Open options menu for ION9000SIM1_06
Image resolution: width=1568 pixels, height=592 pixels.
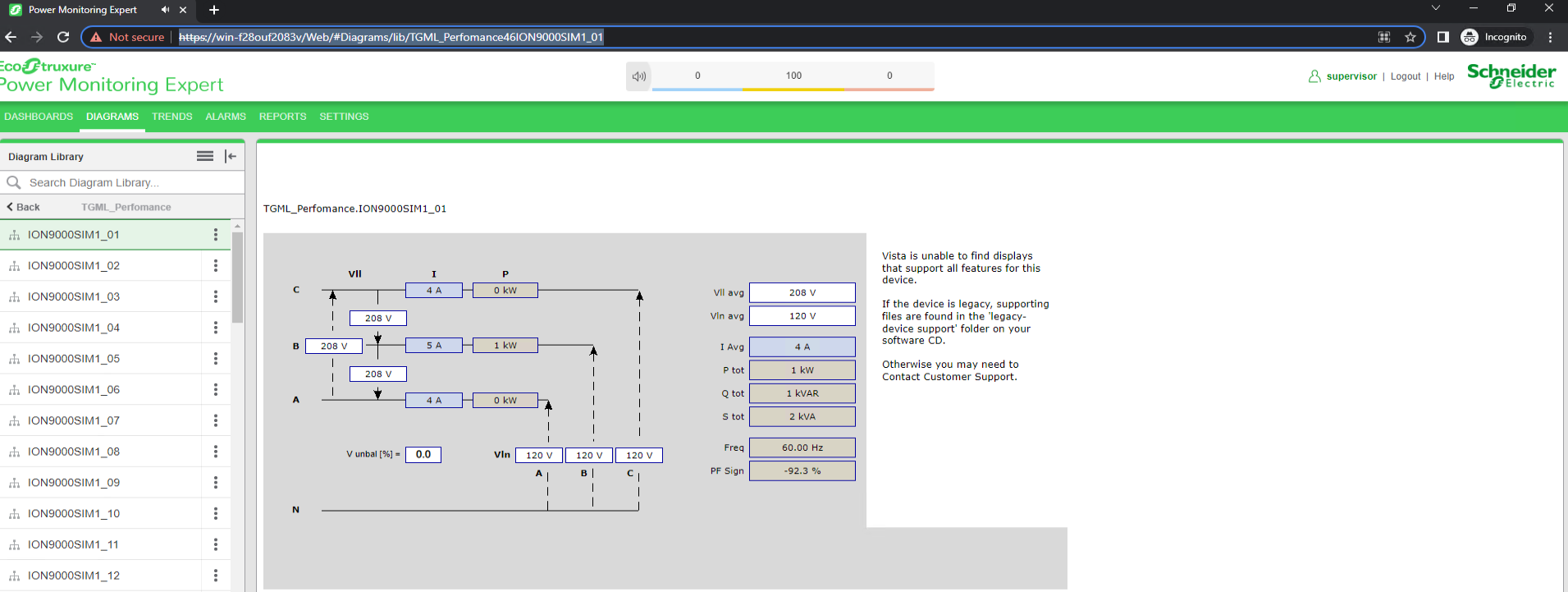216,389
